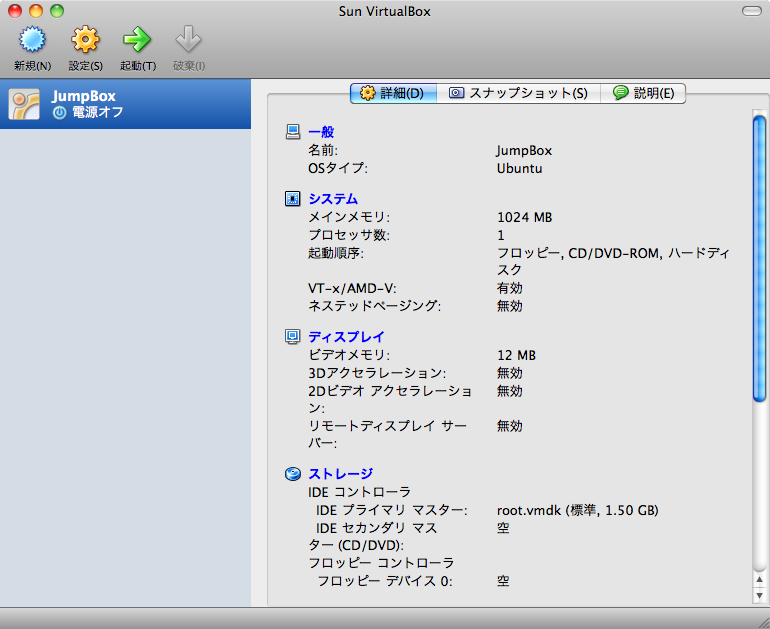The image size is (770, 629).
Task: Open the システム settings link
Action: pos(333,199)
